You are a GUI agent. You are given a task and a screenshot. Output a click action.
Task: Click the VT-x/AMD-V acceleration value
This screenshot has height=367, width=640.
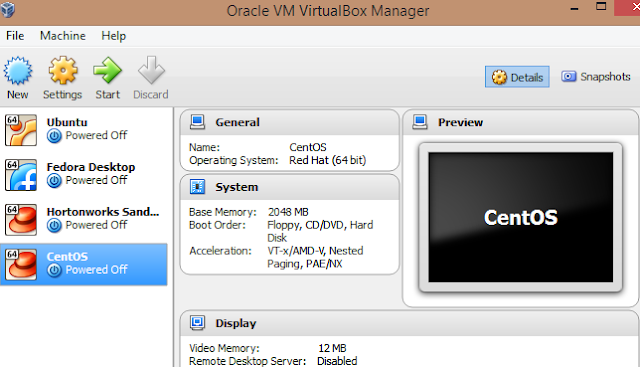point(315,257)
